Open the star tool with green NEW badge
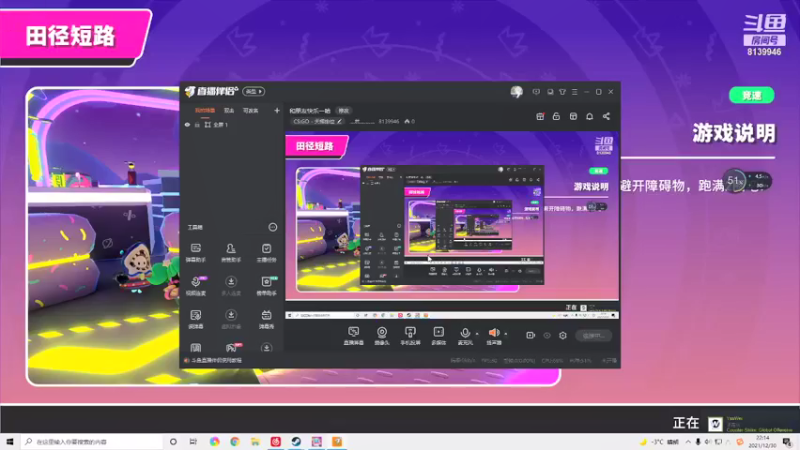The width and height of the screenshot is (800, 450). 266,286
